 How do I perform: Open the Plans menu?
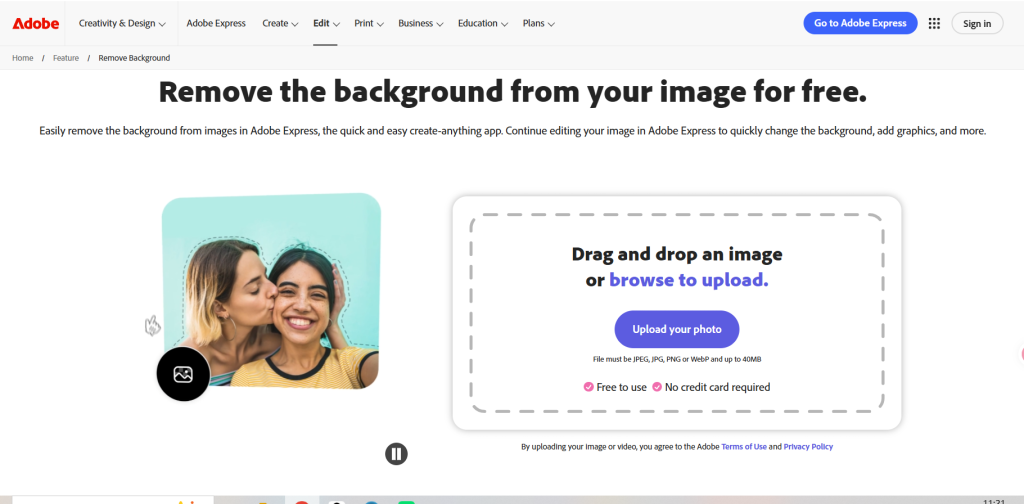point(538,23)
